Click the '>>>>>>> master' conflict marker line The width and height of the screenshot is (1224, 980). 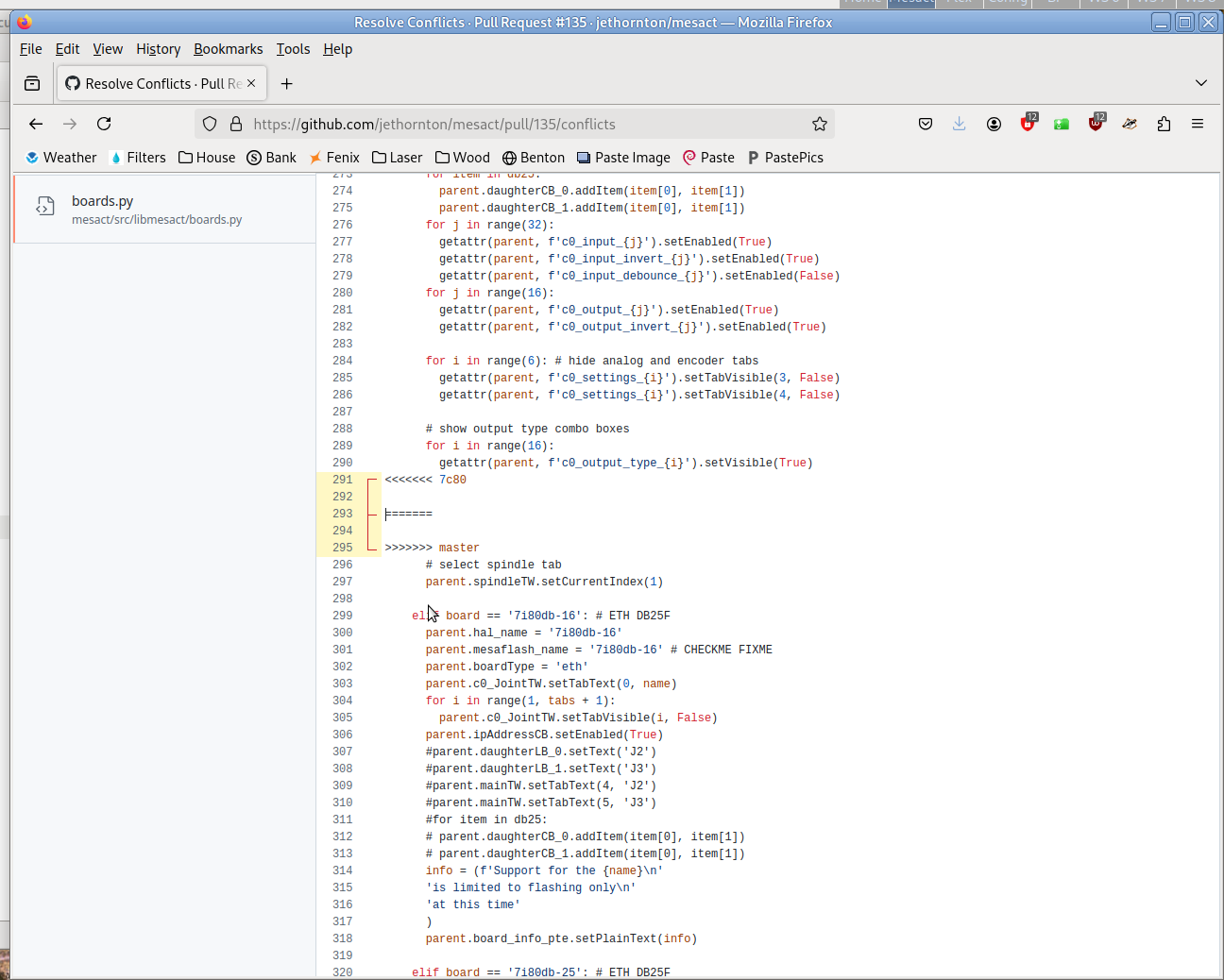432,548
